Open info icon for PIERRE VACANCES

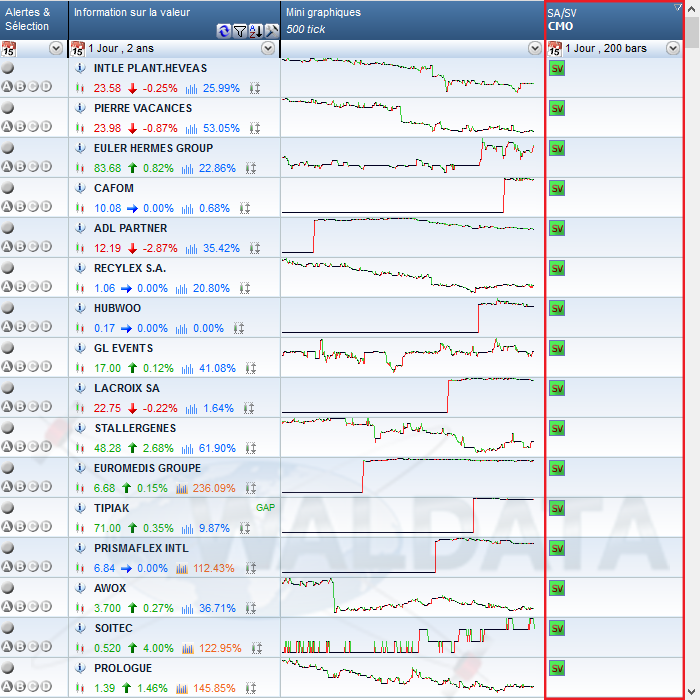80,108
